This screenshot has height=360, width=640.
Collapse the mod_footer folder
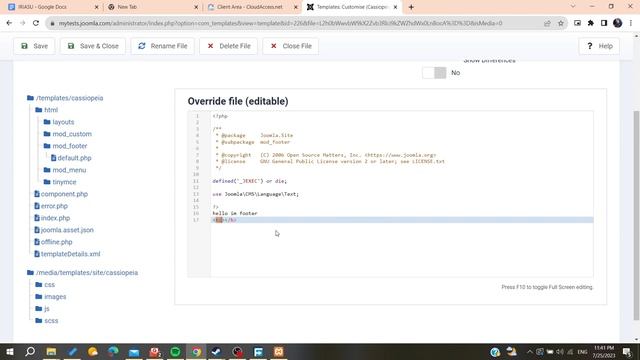[x=65, y=146]
